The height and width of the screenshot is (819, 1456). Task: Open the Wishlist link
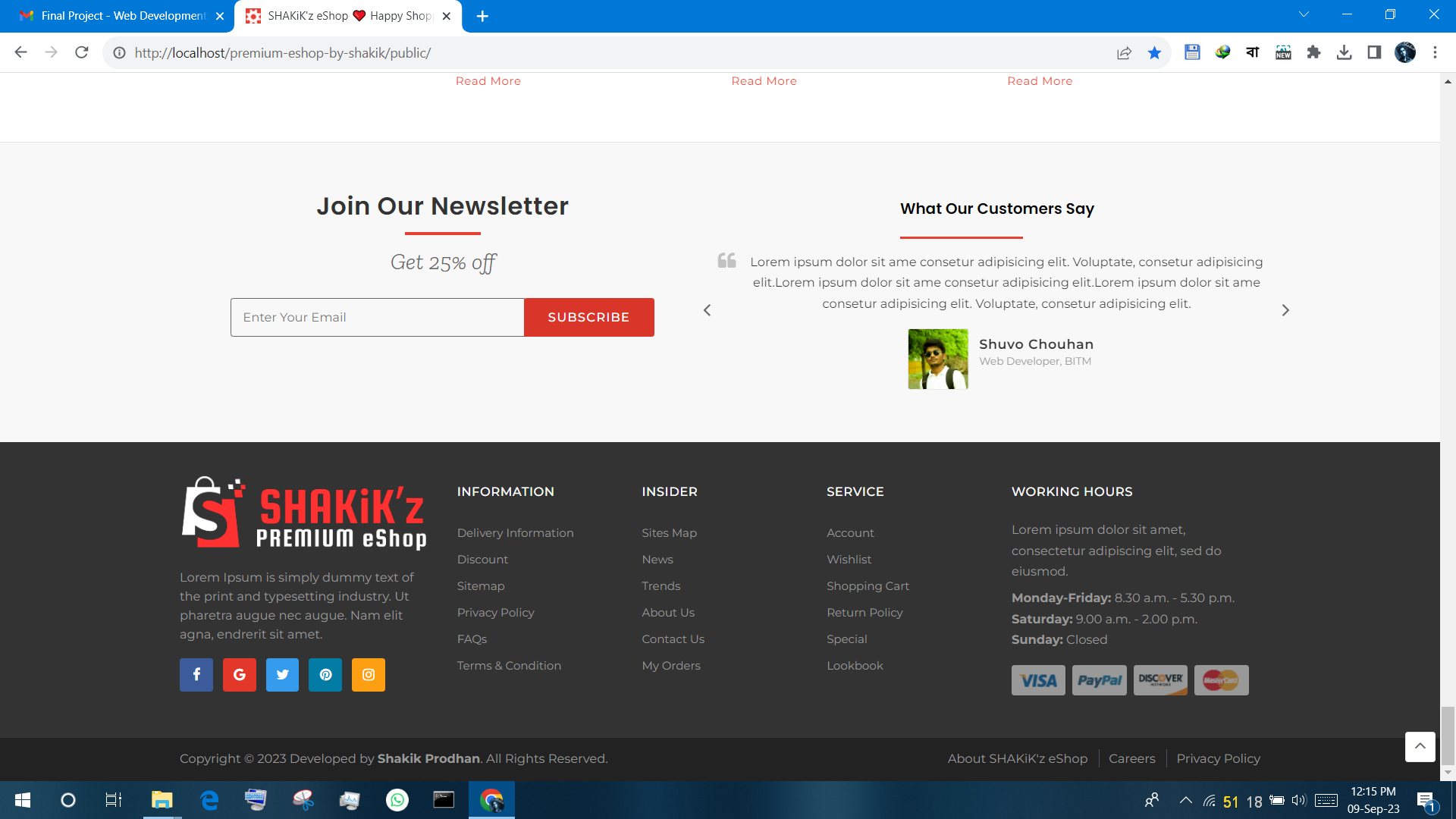click(849, 560)
